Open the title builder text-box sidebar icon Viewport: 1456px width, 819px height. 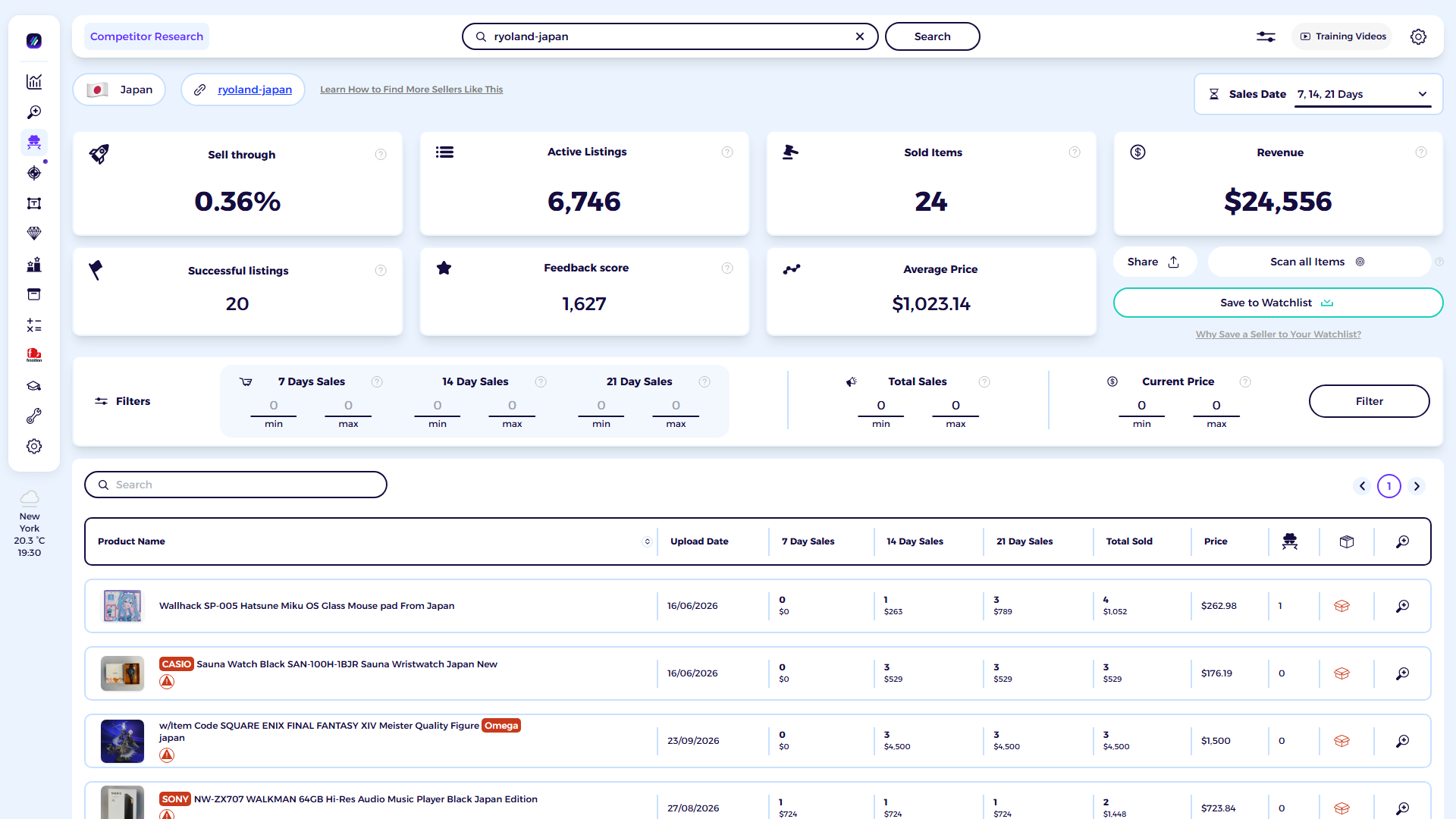(x=34, y=203)
